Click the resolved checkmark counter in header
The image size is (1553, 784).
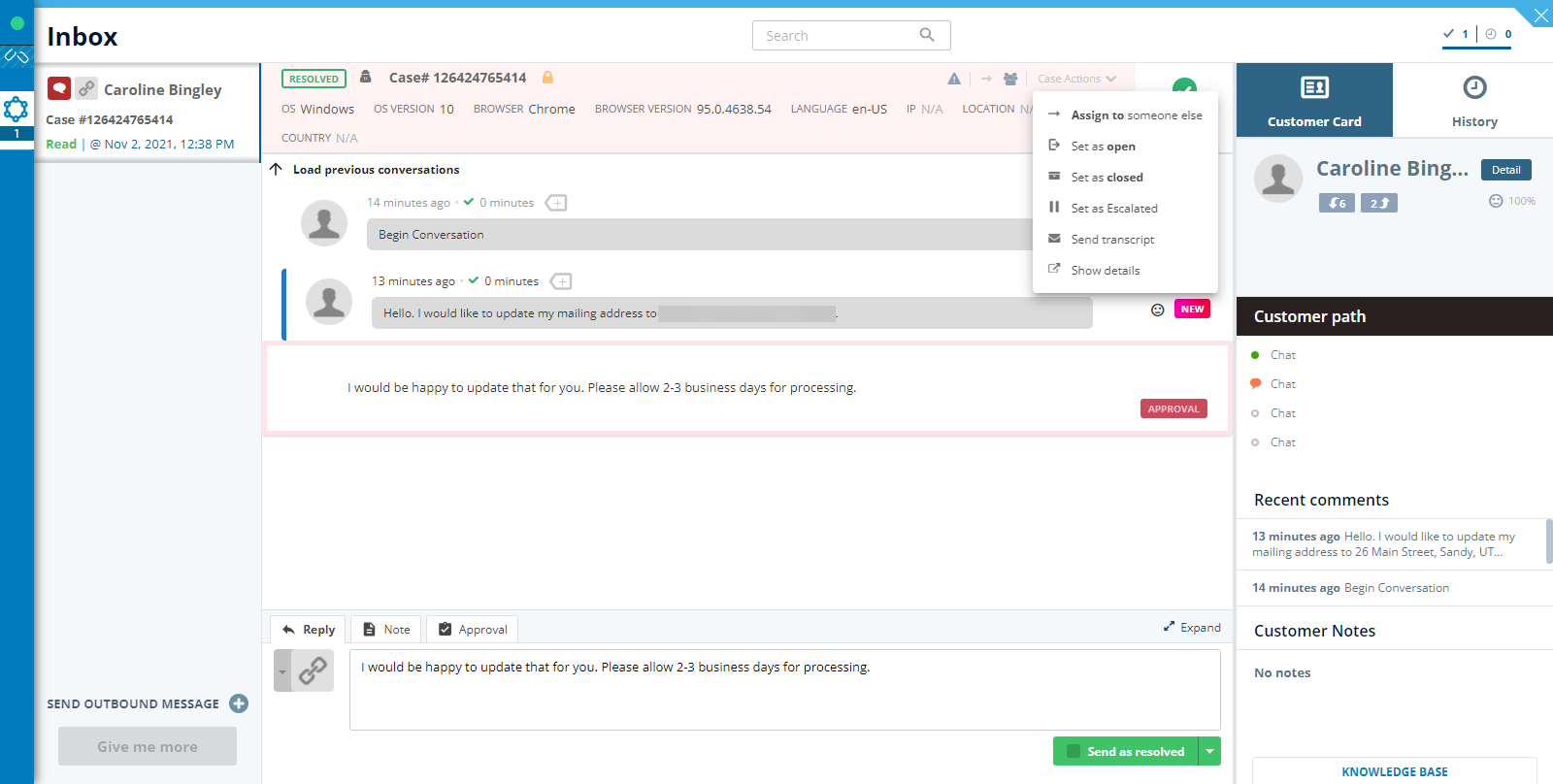(1456, 34)
